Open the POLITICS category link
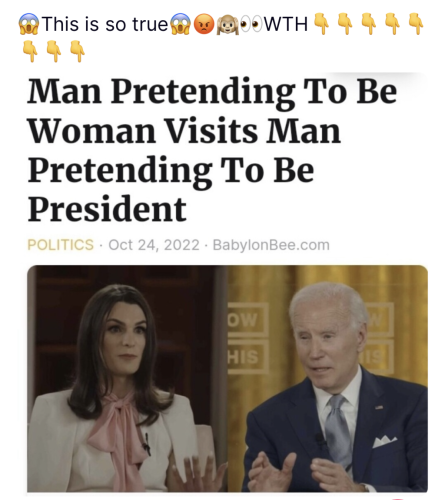This screenshot has height=500, width=445. tap(60, 245)
